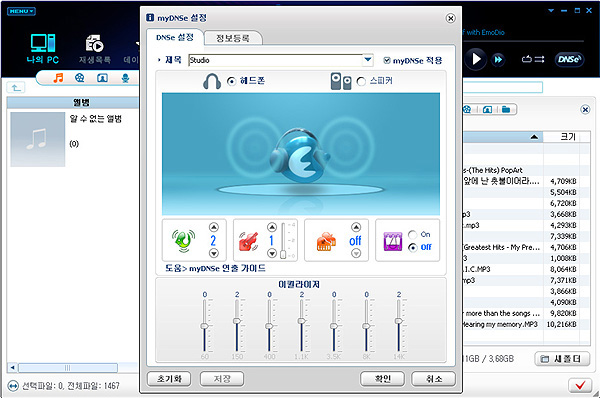Confirm with the 확인 button
Screen dimensions: 600x398
pyautogui.click(x=382, y=379)
